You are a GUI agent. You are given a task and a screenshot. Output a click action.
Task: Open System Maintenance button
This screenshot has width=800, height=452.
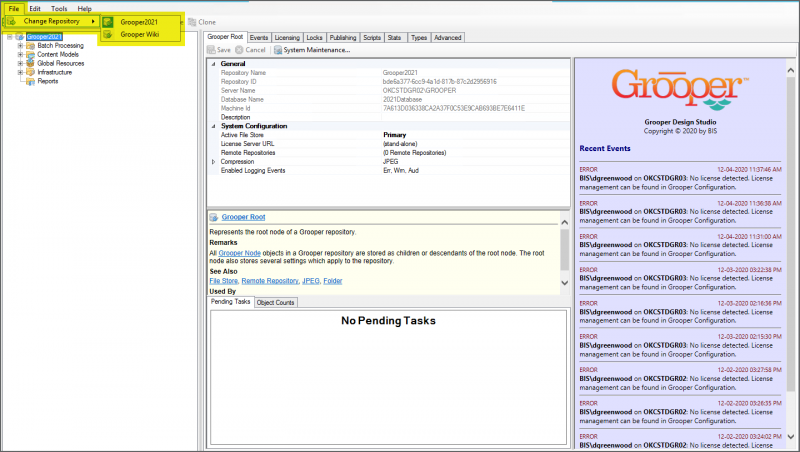[x=312, y=50]
